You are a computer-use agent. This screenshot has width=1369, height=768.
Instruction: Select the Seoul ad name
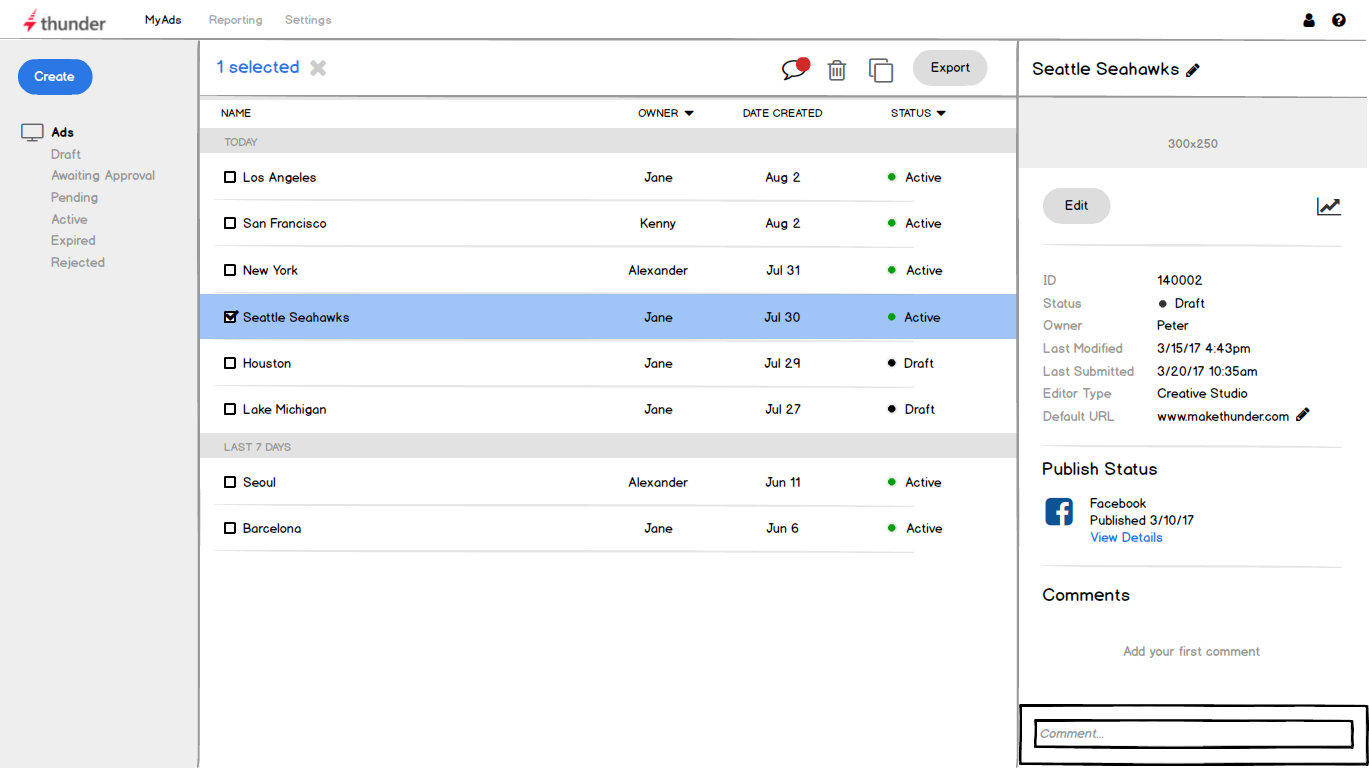coord(259,482)
